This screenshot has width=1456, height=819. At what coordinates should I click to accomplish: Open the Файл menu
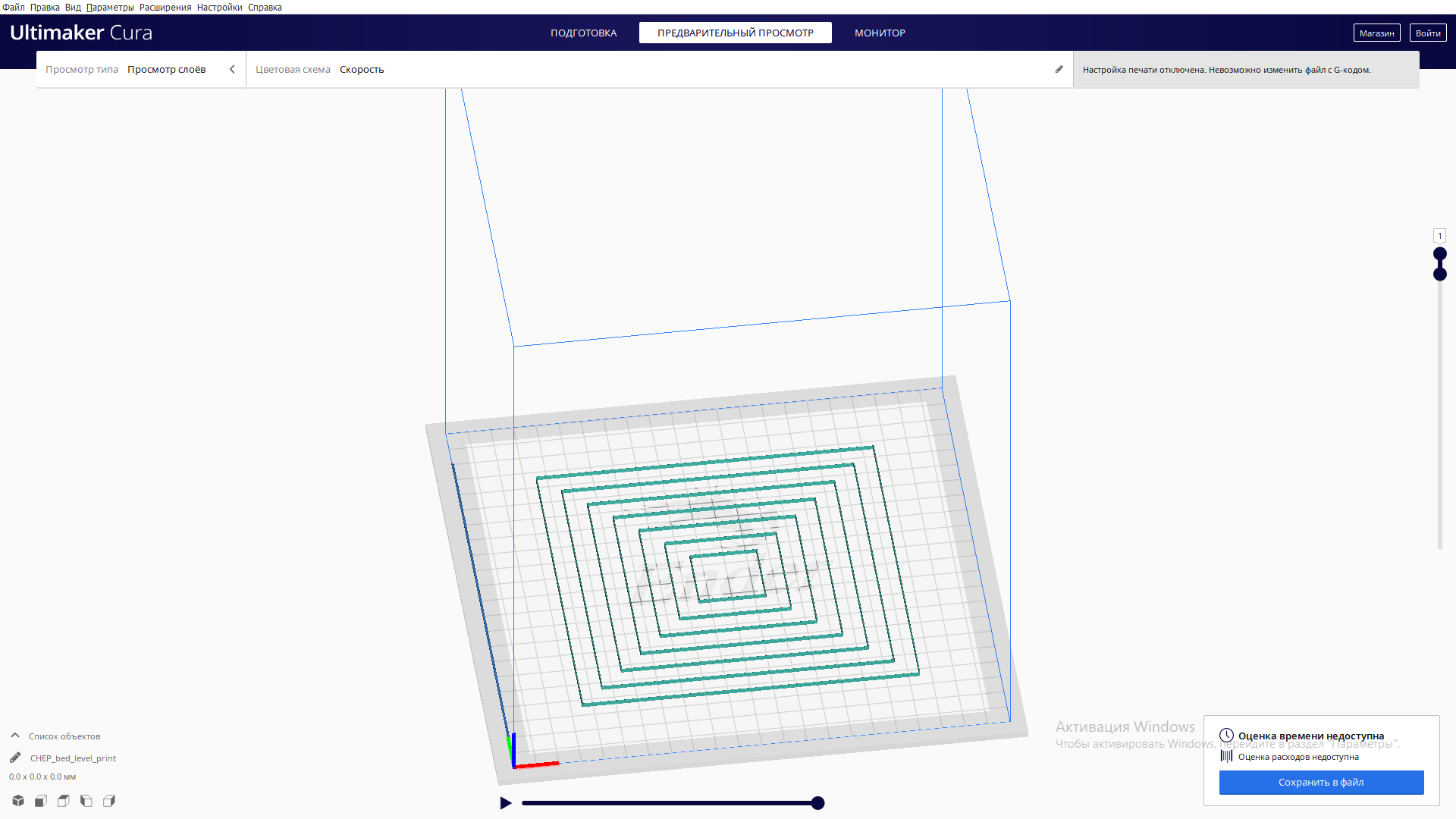[13, 7]
